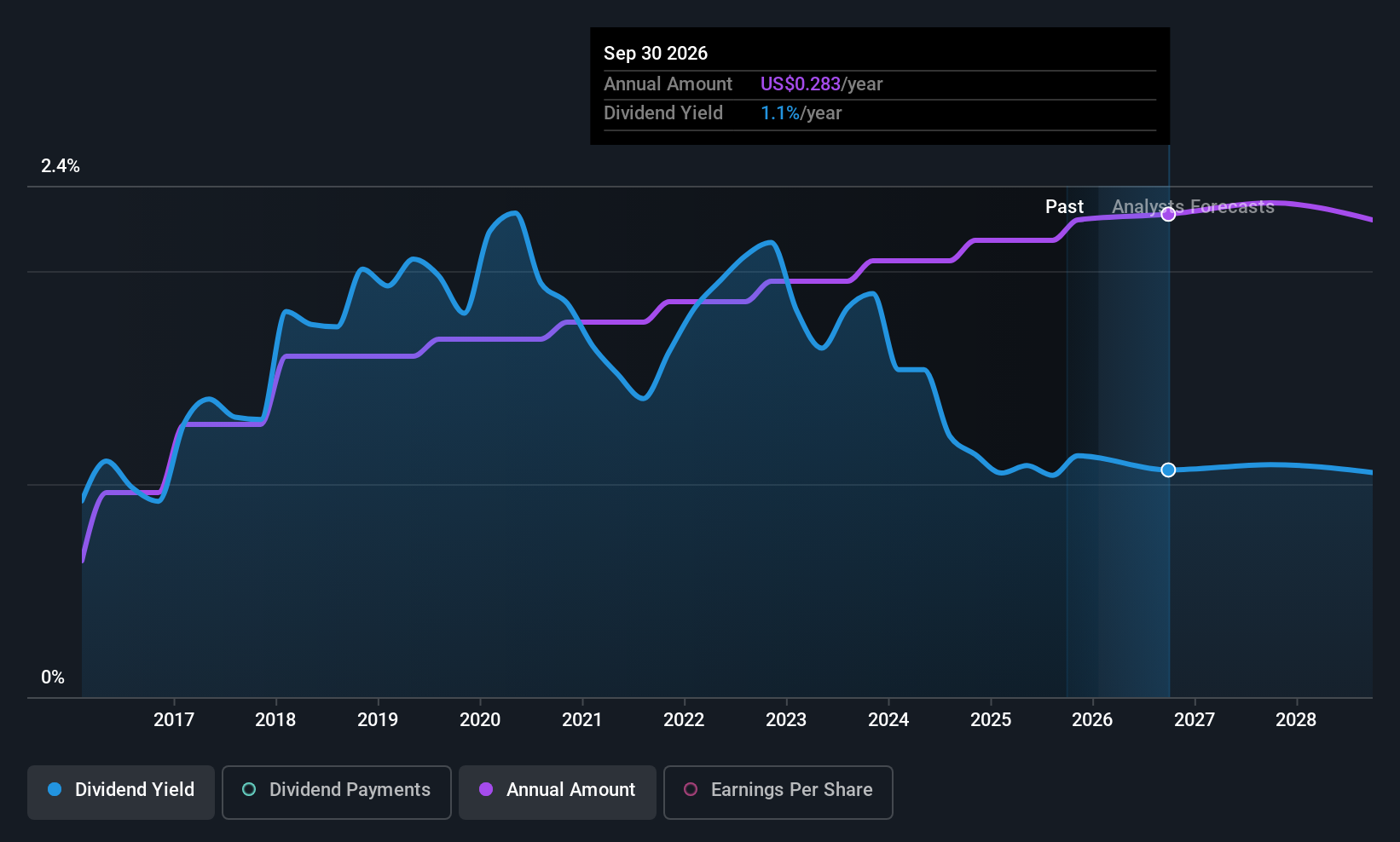Click the blue Dividend Yield legend dot
This screenshot has width=1400, height=842.
[x=55, y=789]
